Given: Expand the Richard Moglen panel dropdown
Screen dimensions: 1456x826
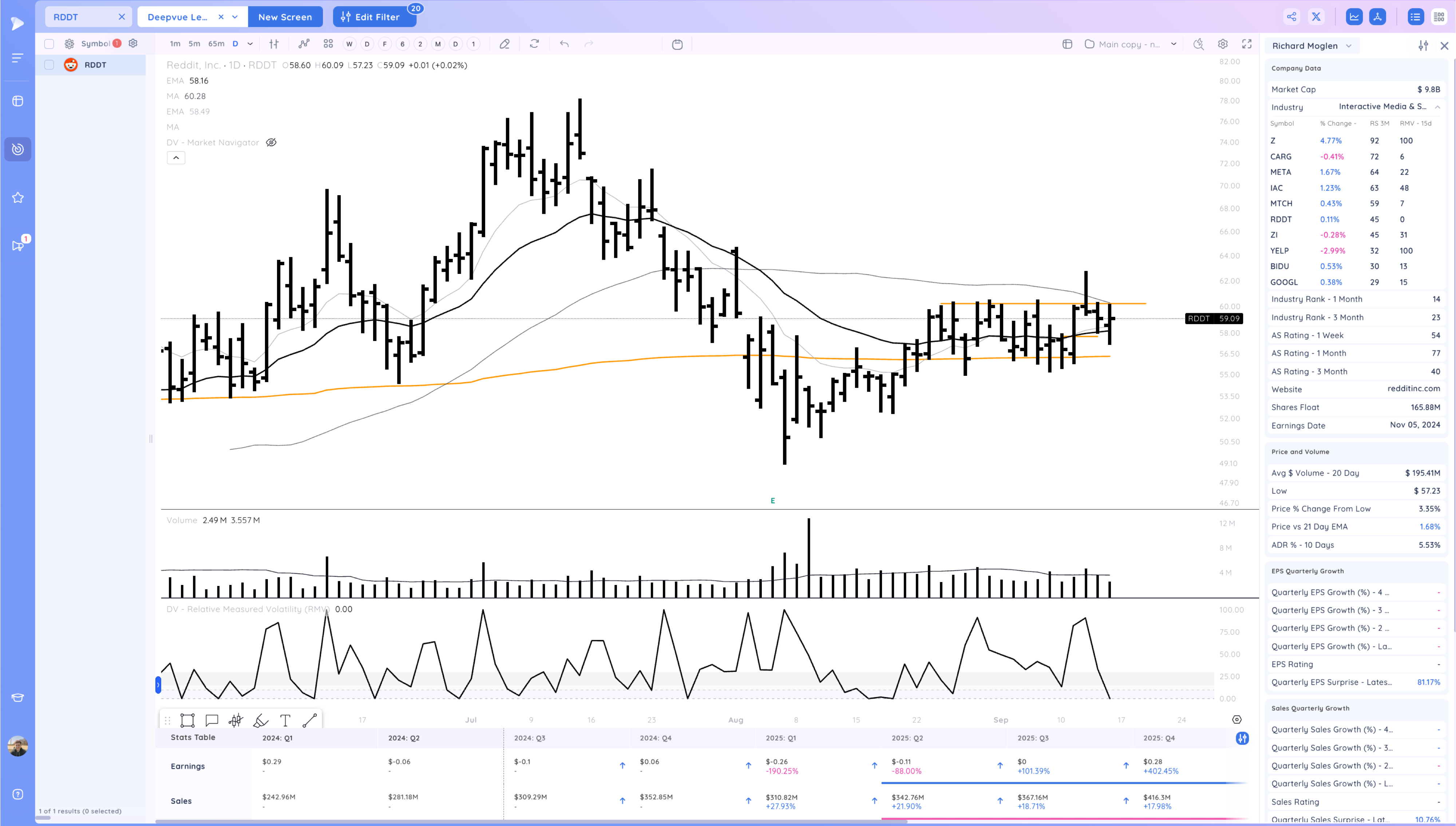Looking at the screenshot, I should [x=1349, y=46].
